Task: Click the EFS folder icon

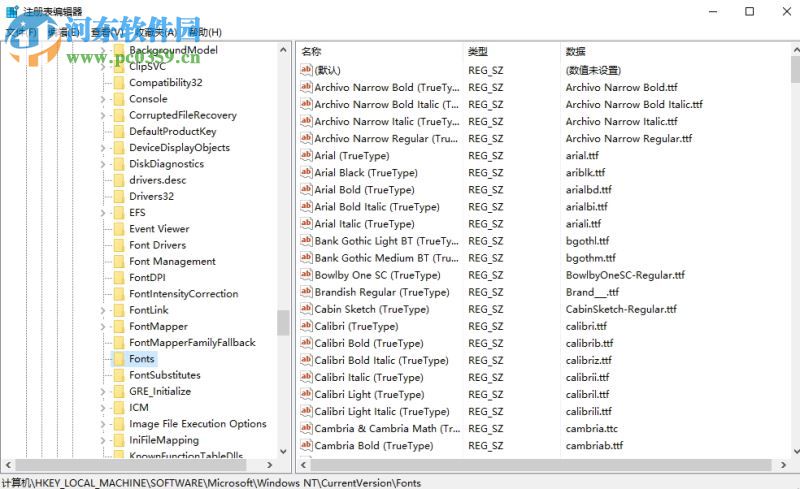Action: (118, 212)
